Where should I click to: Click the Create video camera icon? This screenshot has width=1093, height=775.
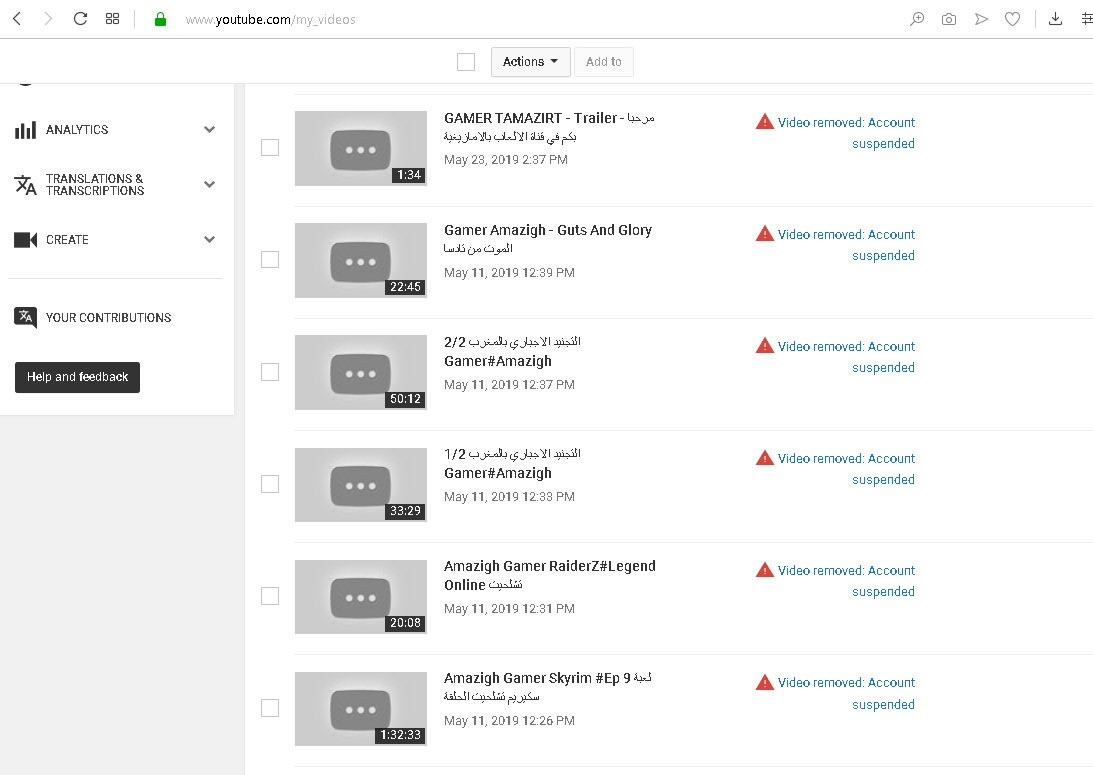click(x=26, y=240)
